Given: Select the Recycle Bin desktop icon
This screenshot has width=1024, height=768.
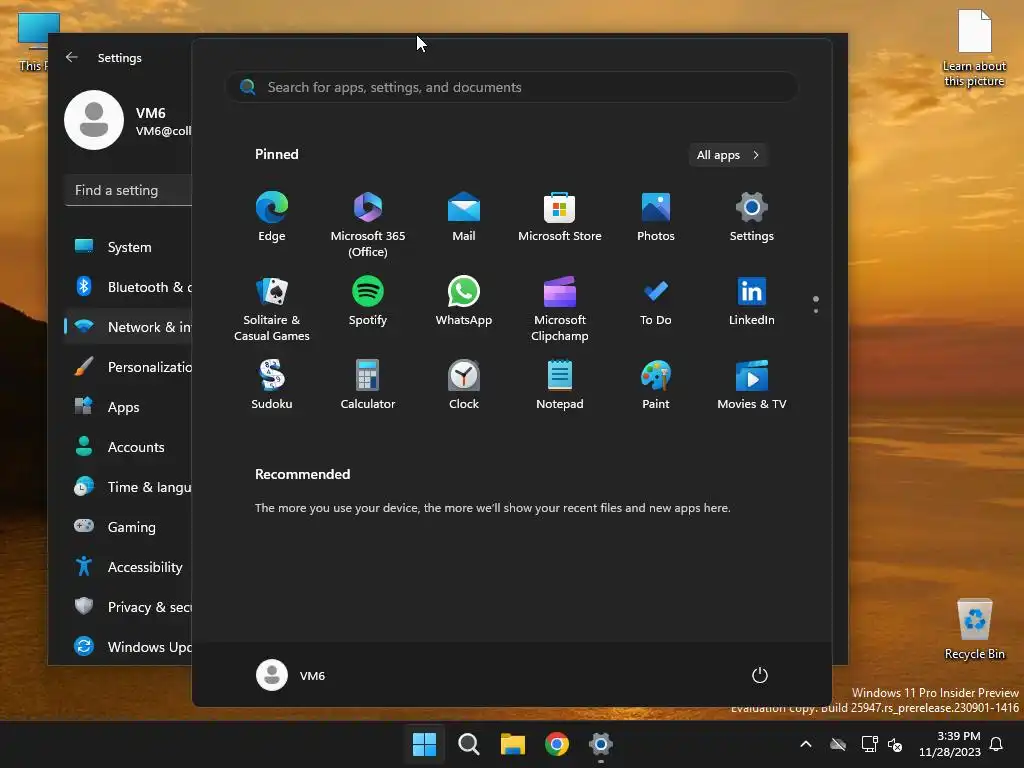Looking at the screenshot, I should pos(974,630).
